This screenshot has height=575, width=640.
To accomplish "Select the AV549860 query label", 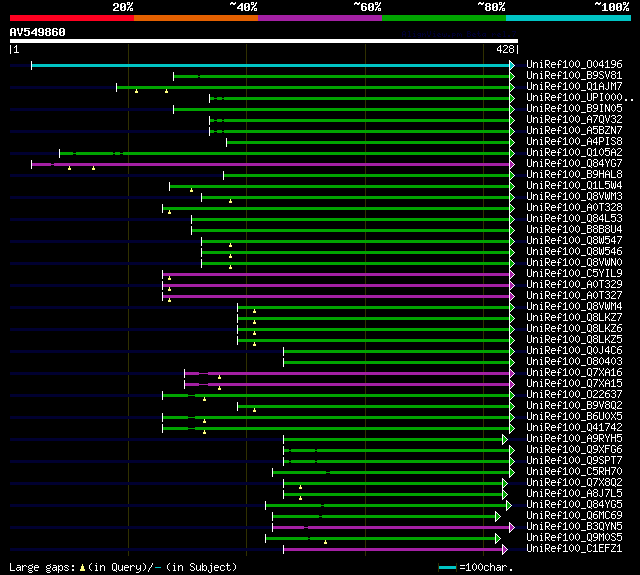I will (x=38, y=32).
